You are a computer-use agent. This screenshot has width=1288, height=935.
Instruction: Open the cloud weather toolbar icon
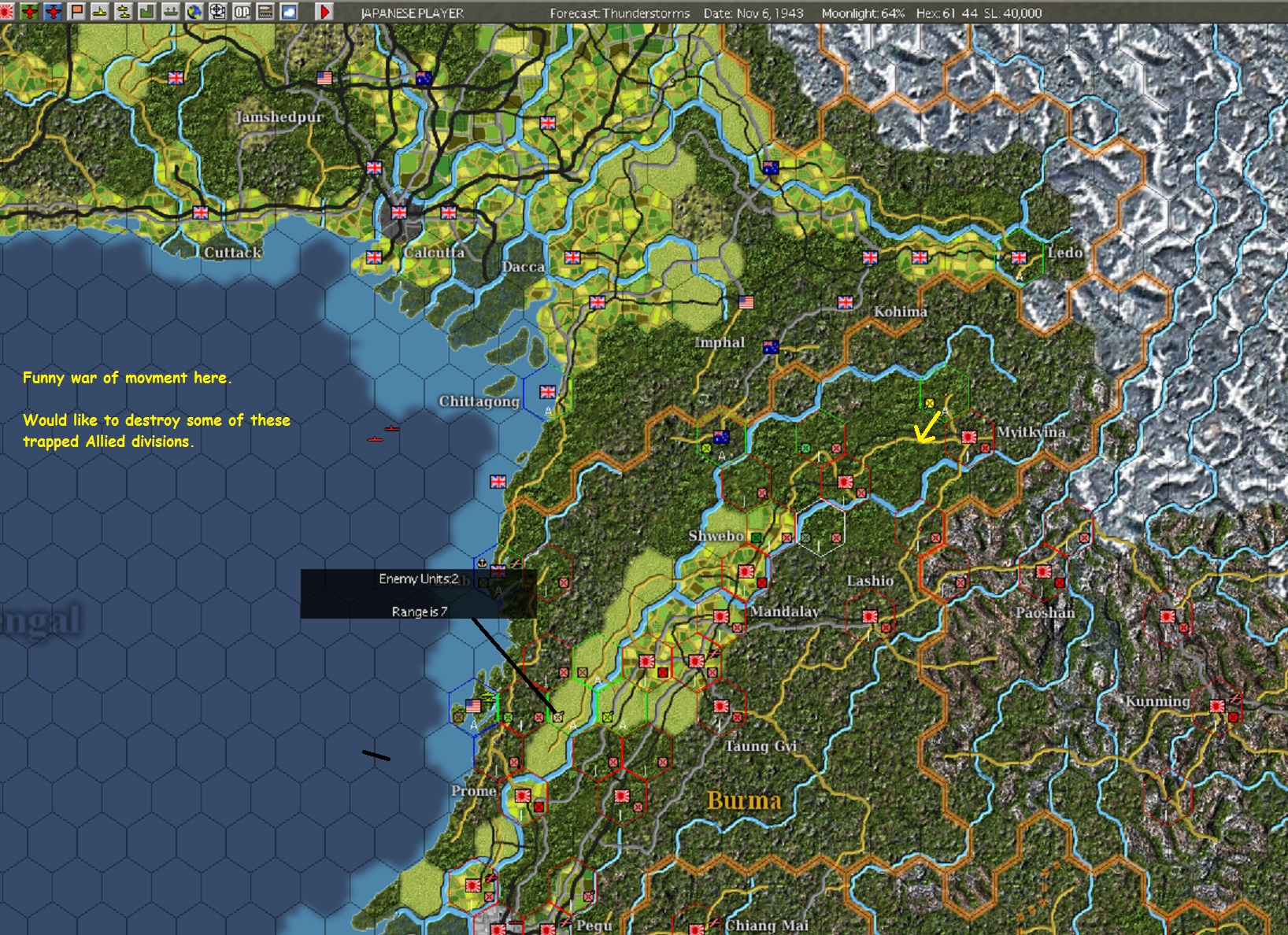pos(289,12)
